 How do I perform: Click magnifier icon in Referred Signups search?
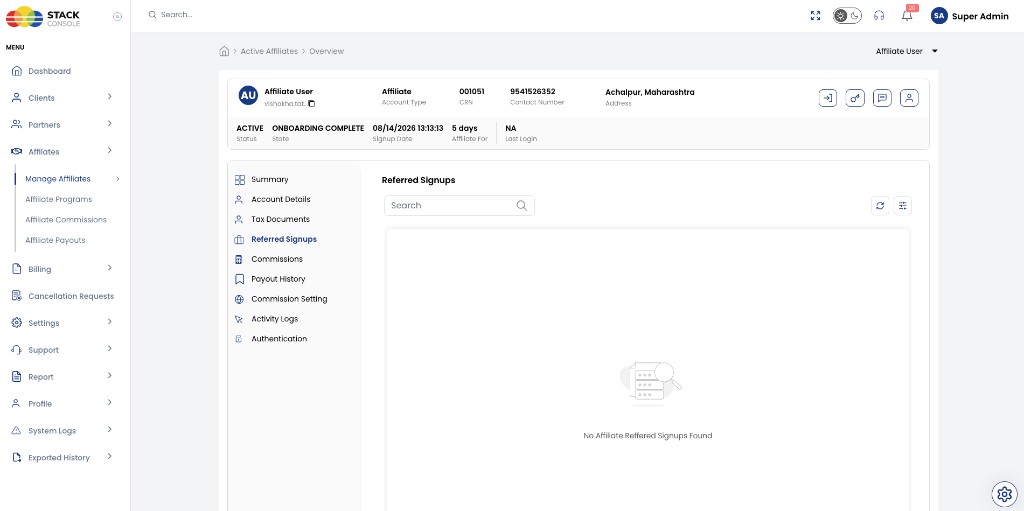522,205
